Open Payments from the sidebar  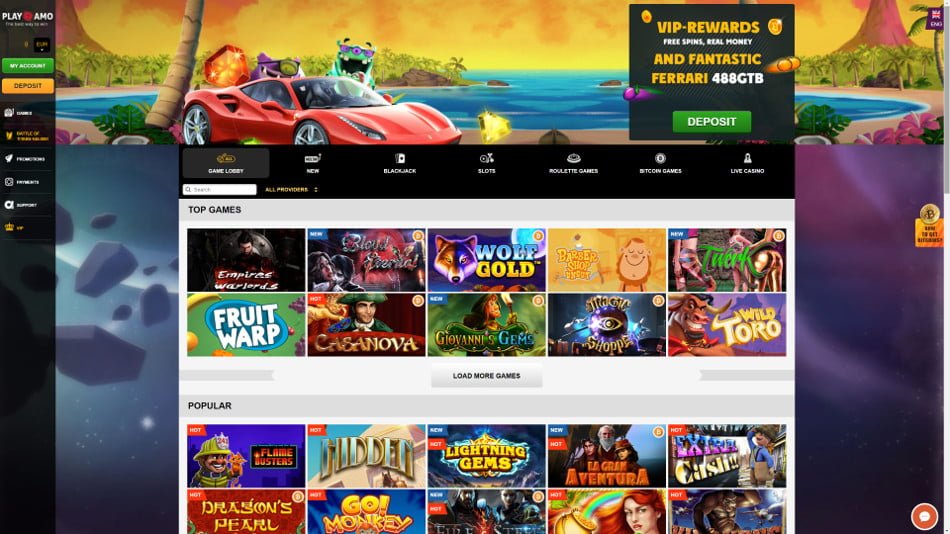coord(9,182)
